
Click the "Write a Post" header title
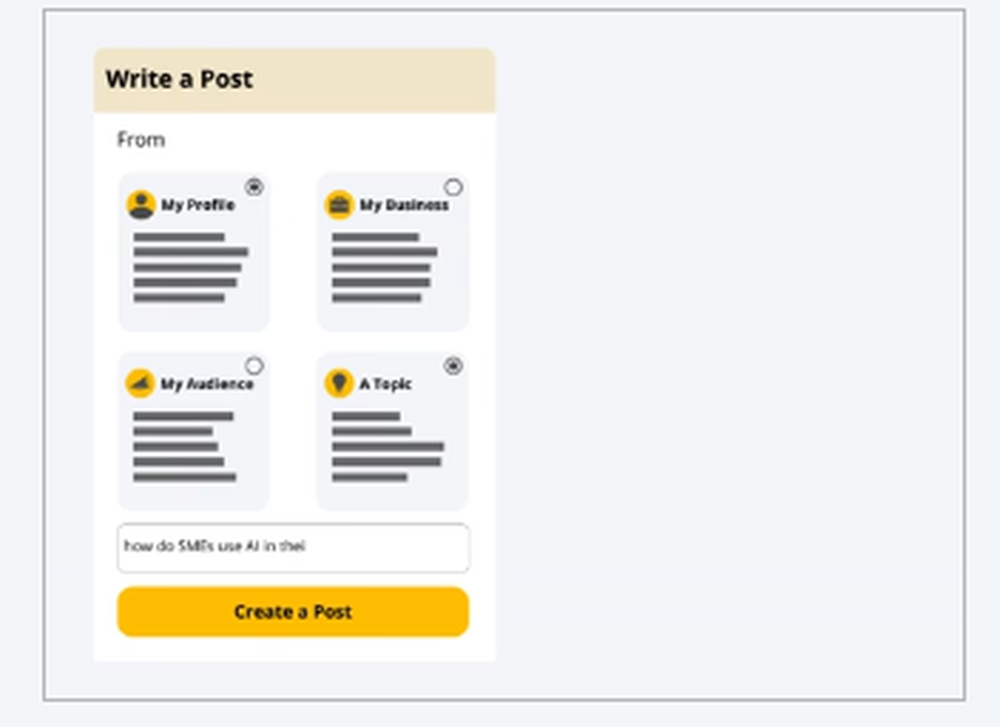click(x=179, y=80)
